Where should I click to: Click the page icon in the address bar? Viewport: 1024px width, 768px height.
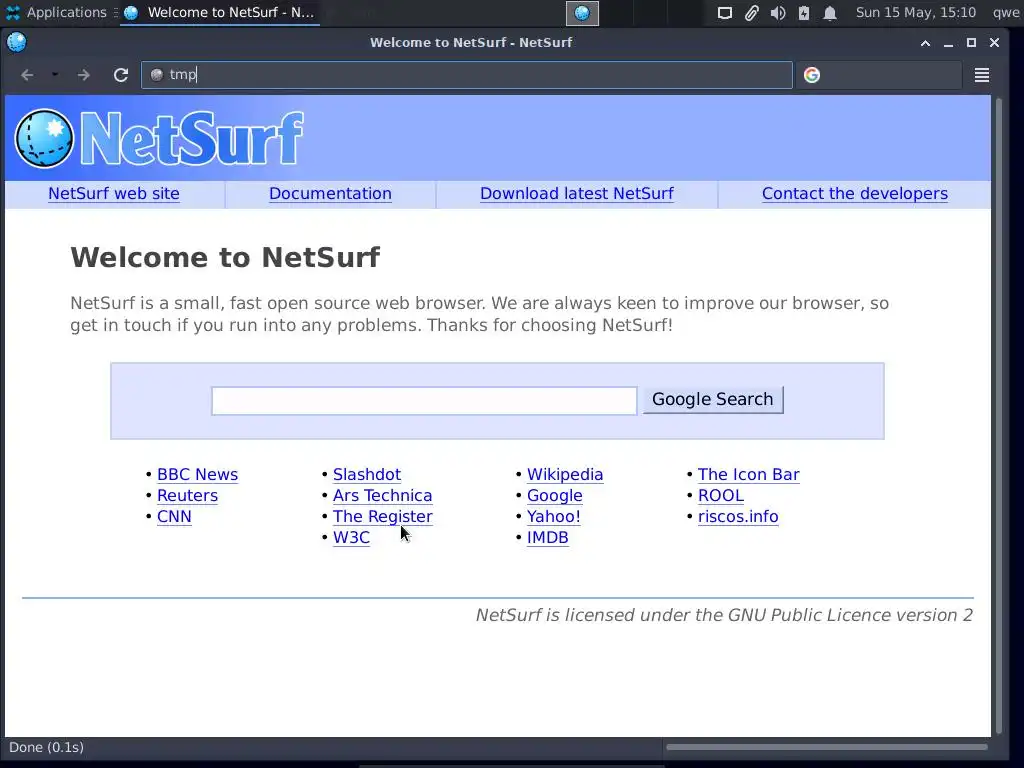point(157,75)
